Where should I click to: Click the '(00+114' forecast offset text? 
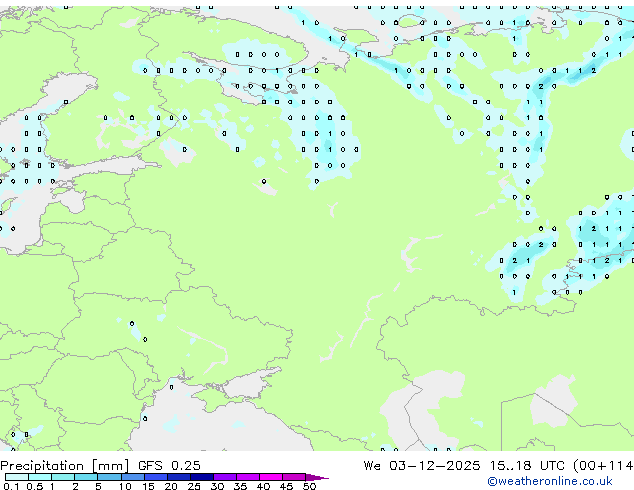coord(603,466)
